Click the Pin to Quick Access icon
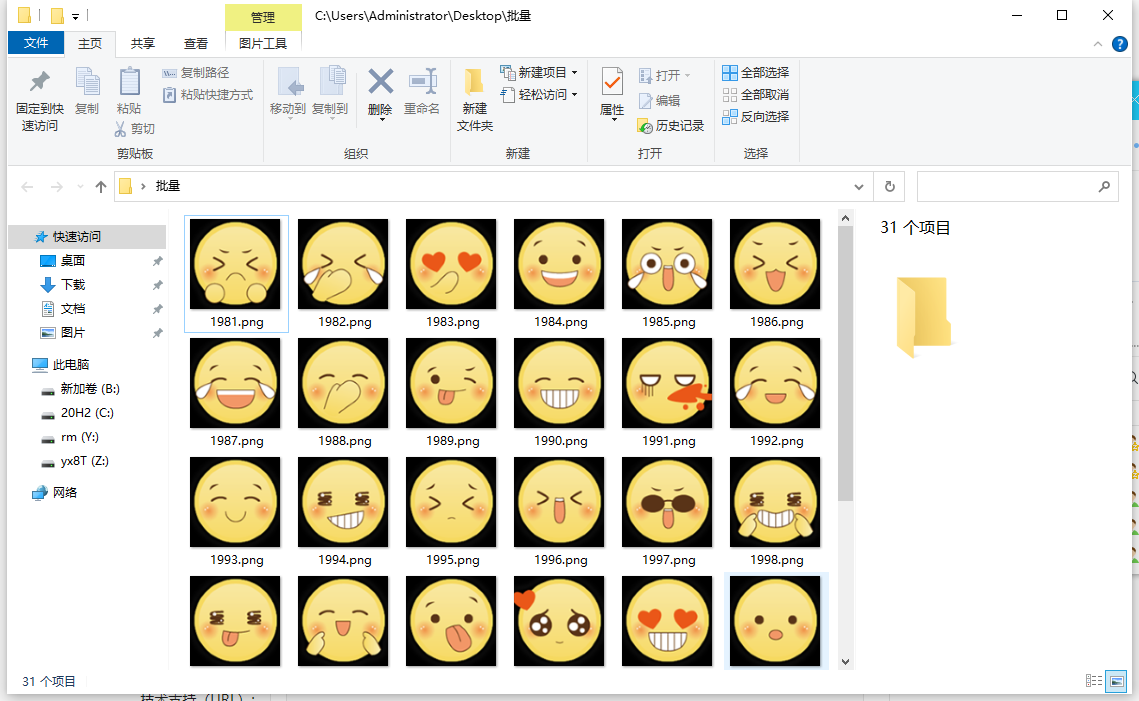 pos(39,83)
